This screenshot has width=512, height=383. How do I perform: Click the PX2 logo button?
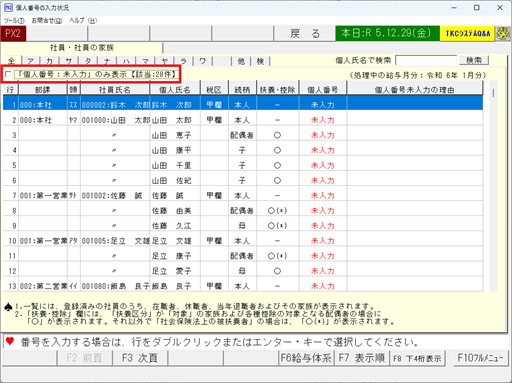[13, 34]
